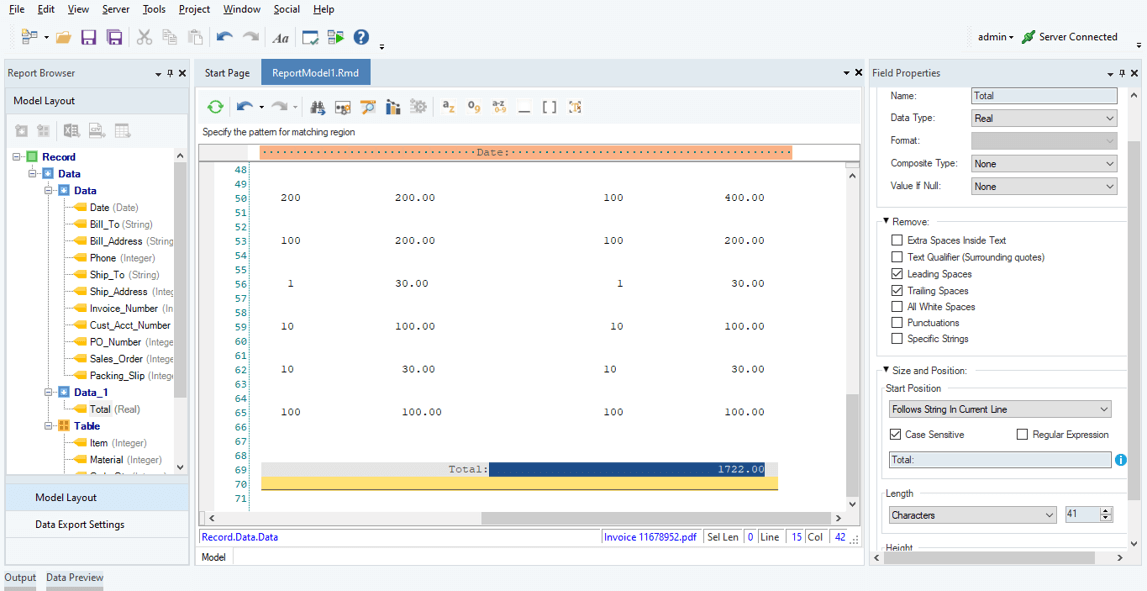Open the Project menu

click(194, 9)
